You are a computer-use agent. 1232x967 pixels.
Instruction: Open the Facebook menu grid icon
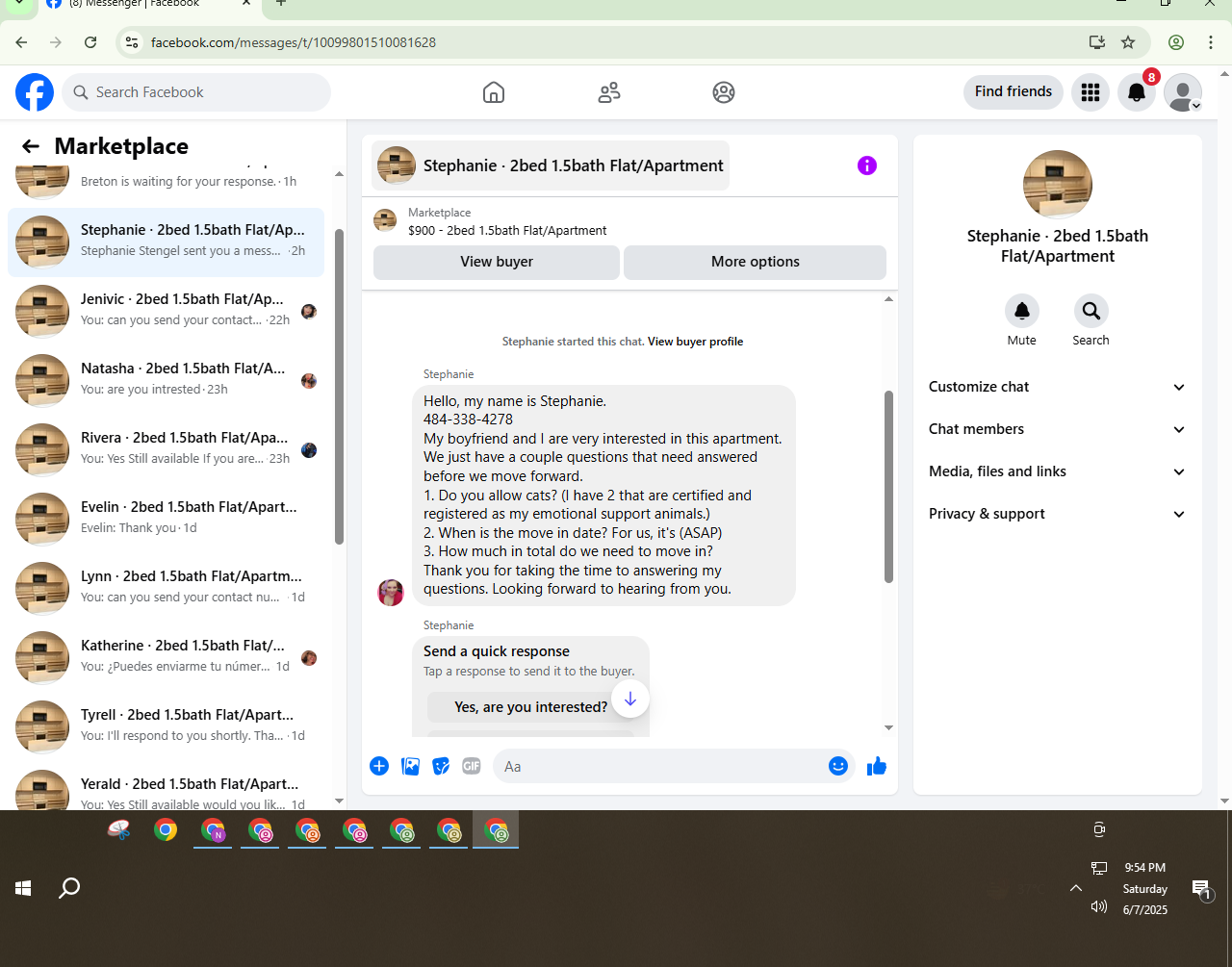1091,92
